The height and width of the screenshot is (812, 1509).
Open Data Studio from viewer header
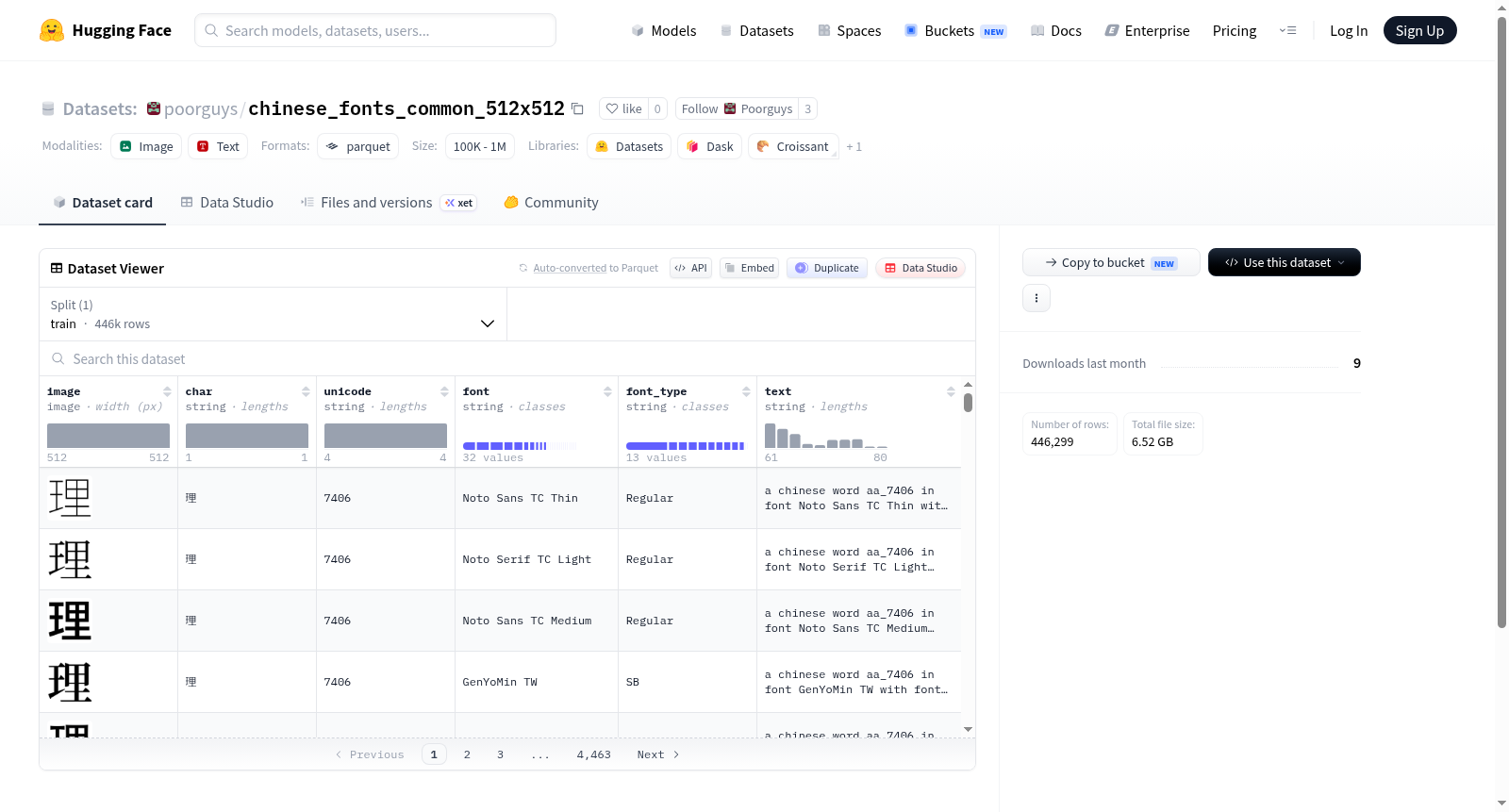920,268
